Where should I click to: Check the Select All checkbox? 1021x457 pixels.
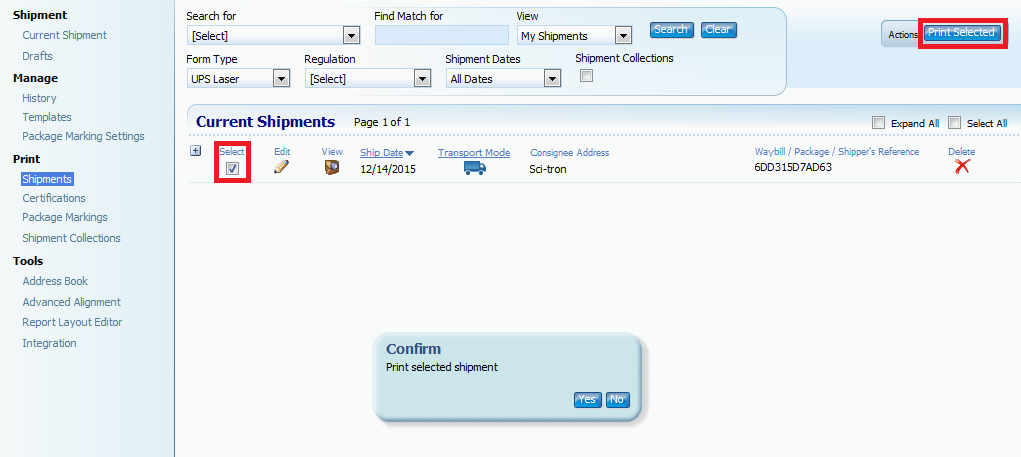click(x=954, y=123)
